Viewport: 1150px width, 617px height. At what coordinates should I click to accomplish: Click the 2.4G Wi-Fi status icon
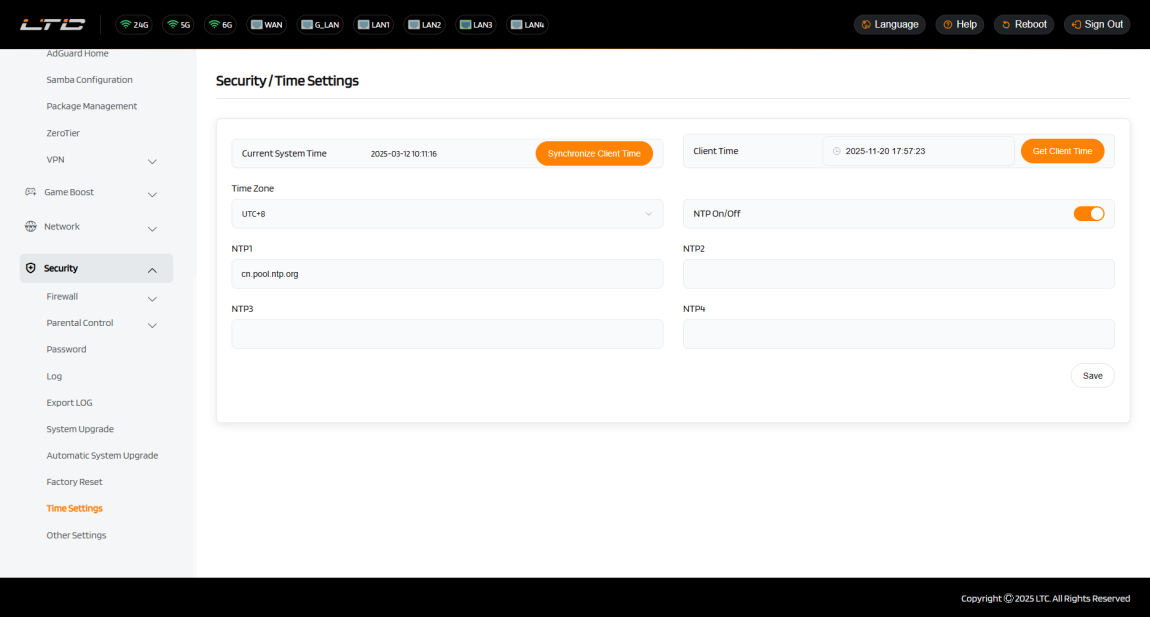(126, 25)
